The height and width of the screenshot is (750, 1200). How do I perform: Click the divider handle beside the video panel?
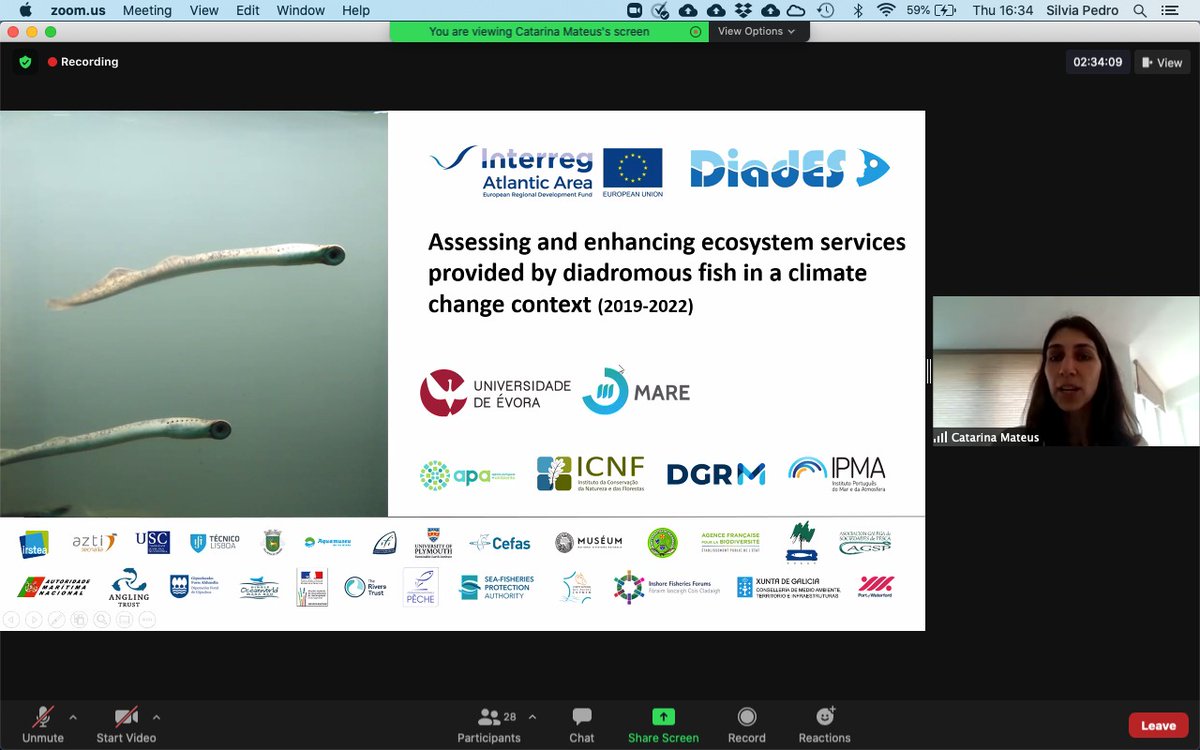click(929, 371)
